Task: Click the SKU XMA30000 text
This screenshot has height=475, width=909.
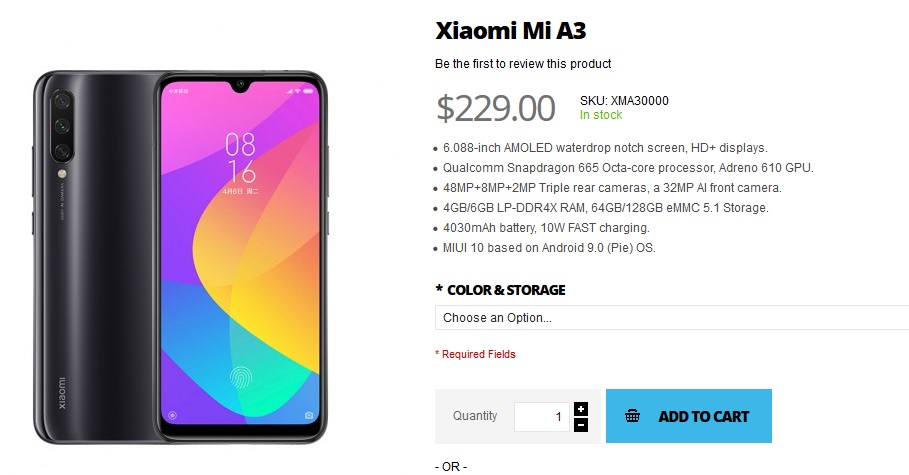Action: (x=624, y=100)
